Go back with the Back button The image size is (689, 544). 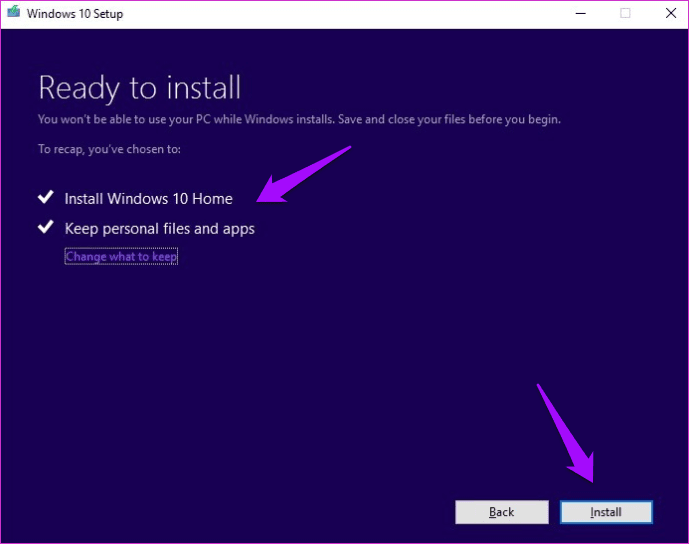point(502,512)
